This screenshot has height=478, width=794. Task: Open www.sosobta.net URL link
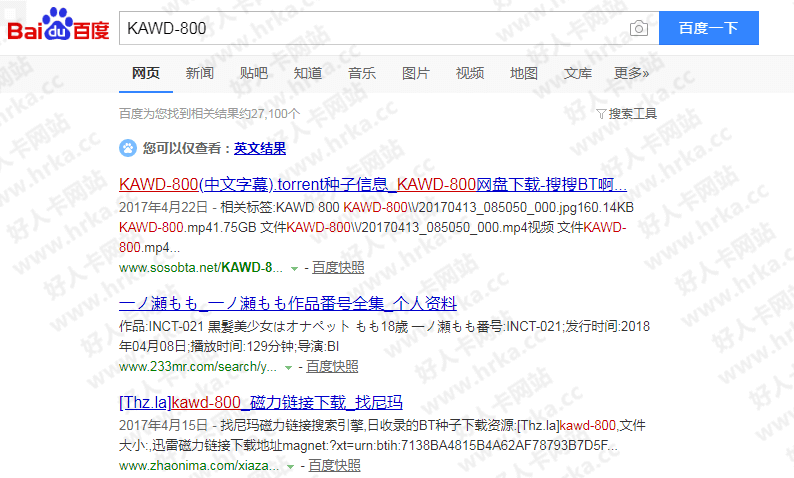(201, 267)
